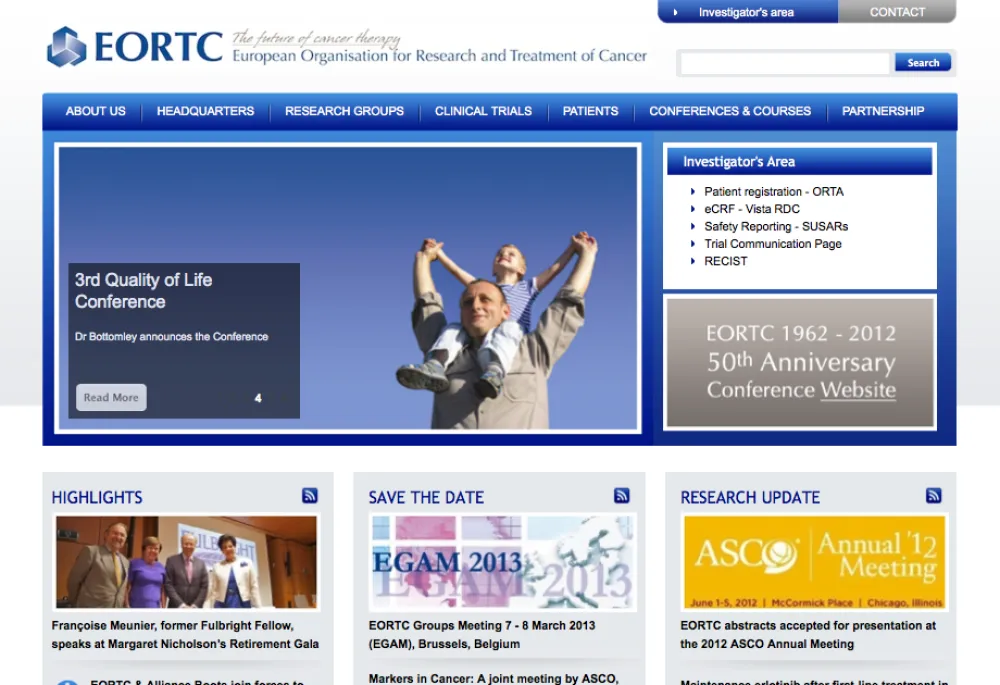Open Françoise Meunier Fulbright Fellow article link

point(185,635)
